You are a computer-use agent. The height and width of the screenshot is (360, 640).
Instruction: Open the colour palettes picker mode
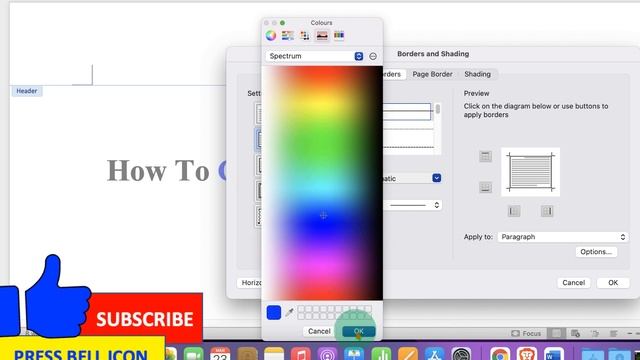click(x=304, y=36)
